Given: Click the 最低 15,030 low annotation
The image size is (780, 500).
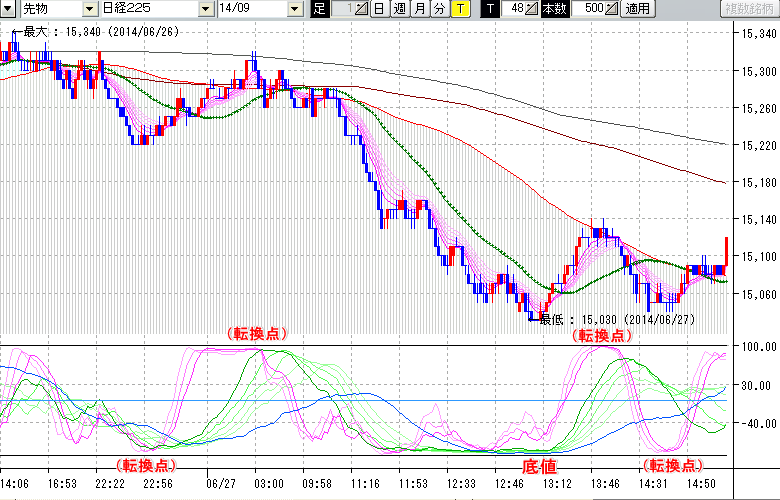Looking at the screenshot, I should [617, 320].
